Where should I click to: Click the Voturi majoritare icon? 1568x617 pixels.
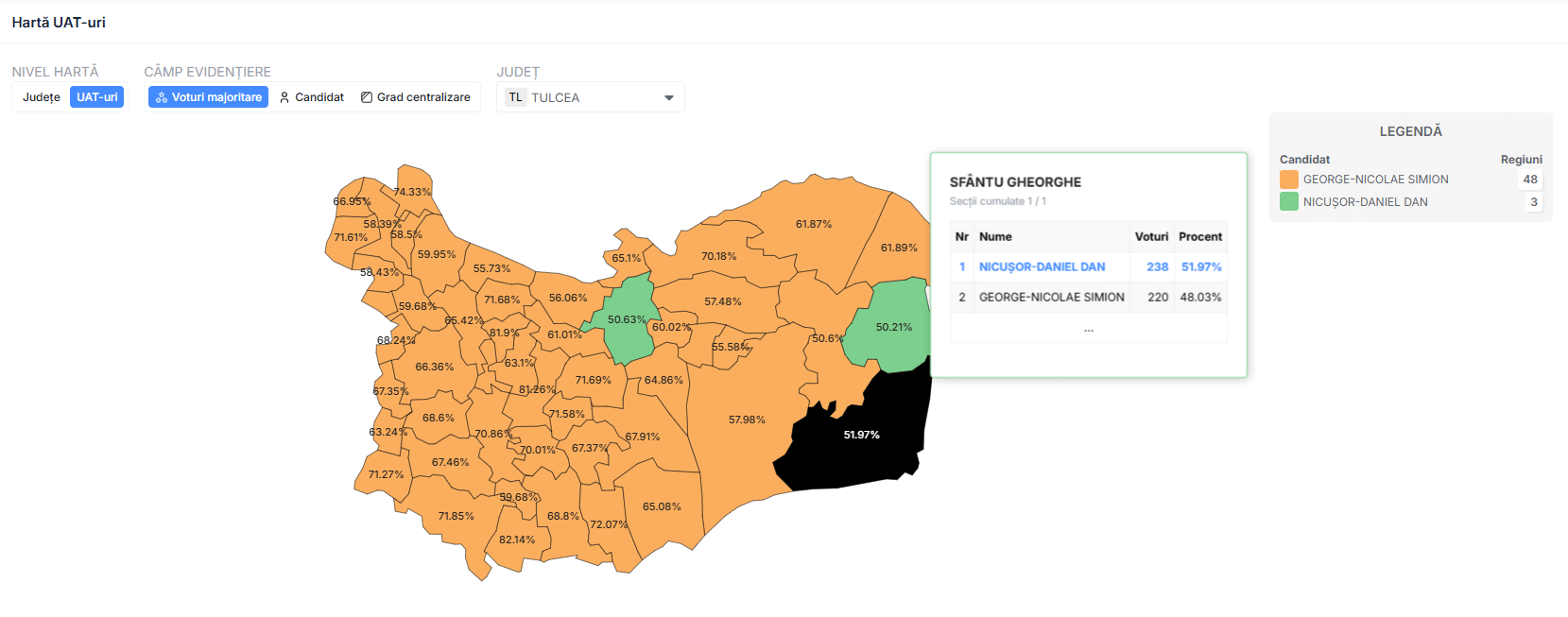(162, 97)
